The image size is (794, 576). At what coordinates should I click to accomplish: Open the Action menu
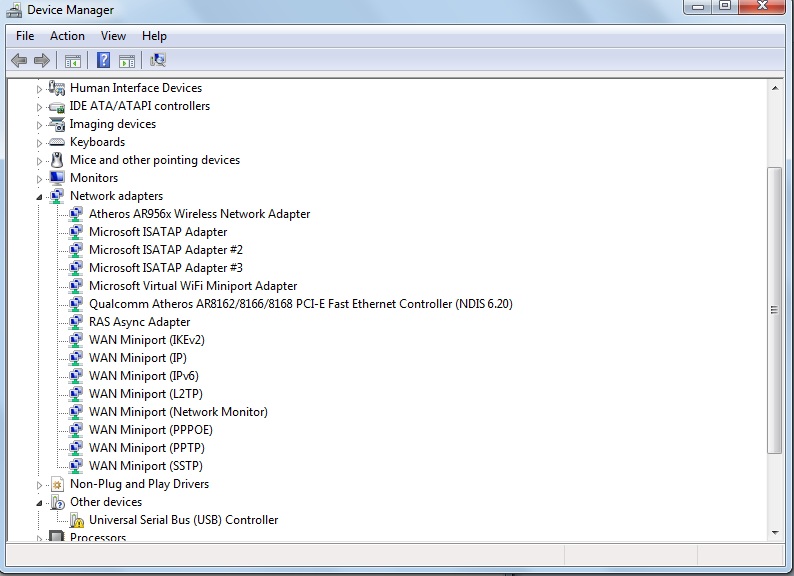[x=67, y=36]
